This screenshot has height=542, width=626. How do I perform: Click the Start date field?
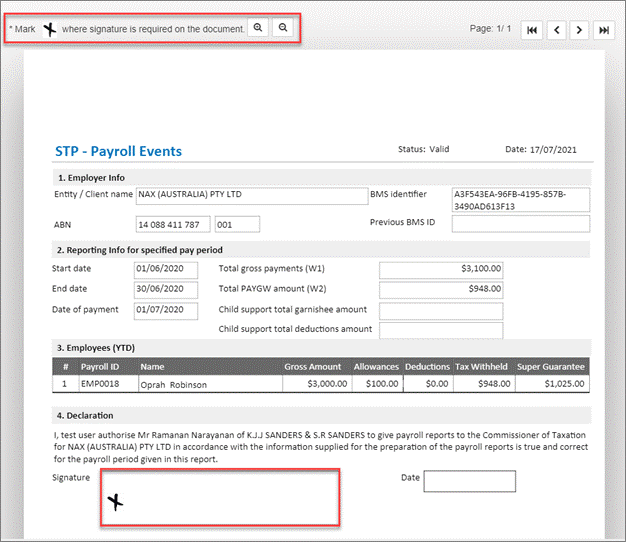[x=159, y=269]
